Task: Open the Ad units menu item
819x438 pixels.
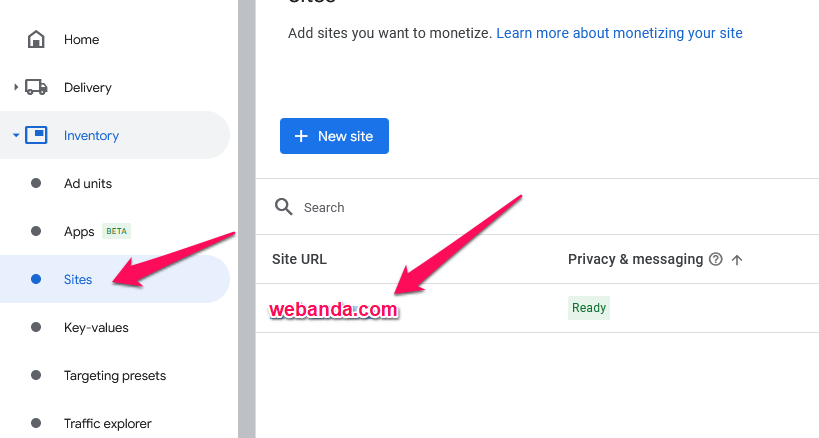Action: (88, 184)
